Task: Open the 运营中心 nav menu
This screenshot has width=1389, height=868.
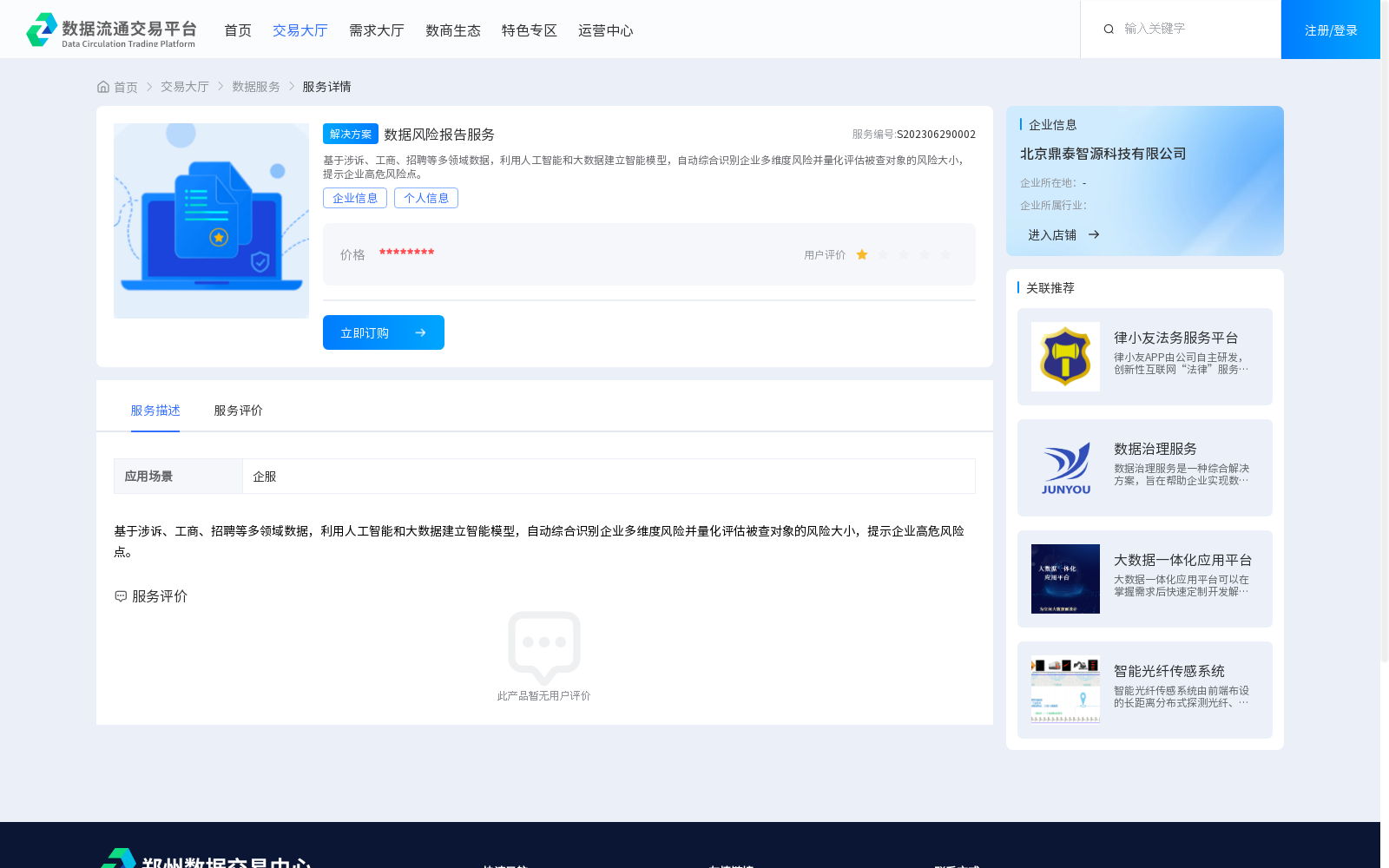Action: 606,30
